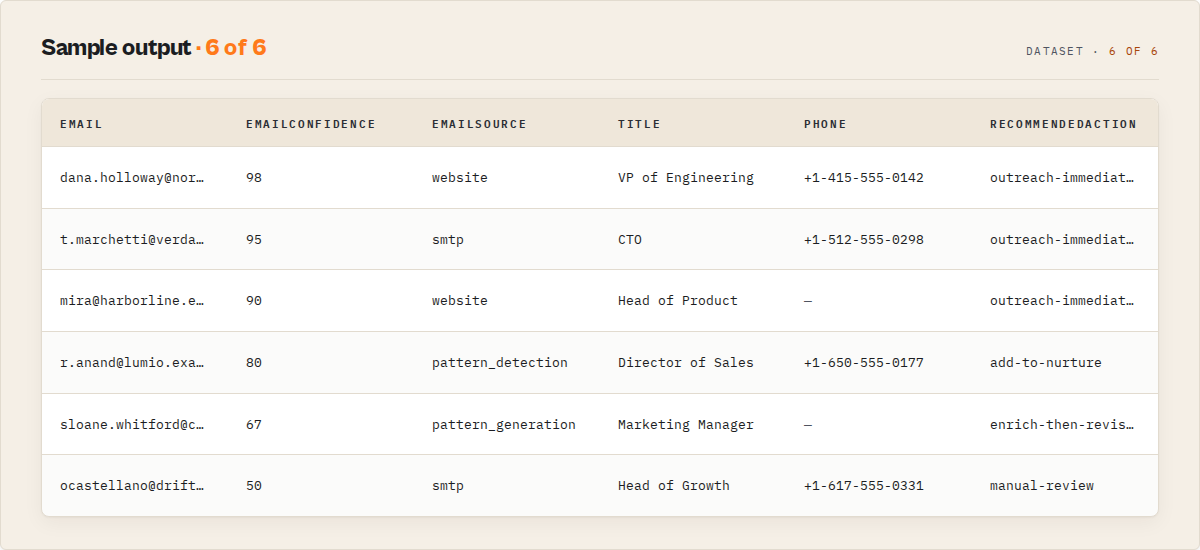The image size is (1200, 550).
Task: Click outreach-immediate action in t.marchetti row
Action: tap(1062, 239)
